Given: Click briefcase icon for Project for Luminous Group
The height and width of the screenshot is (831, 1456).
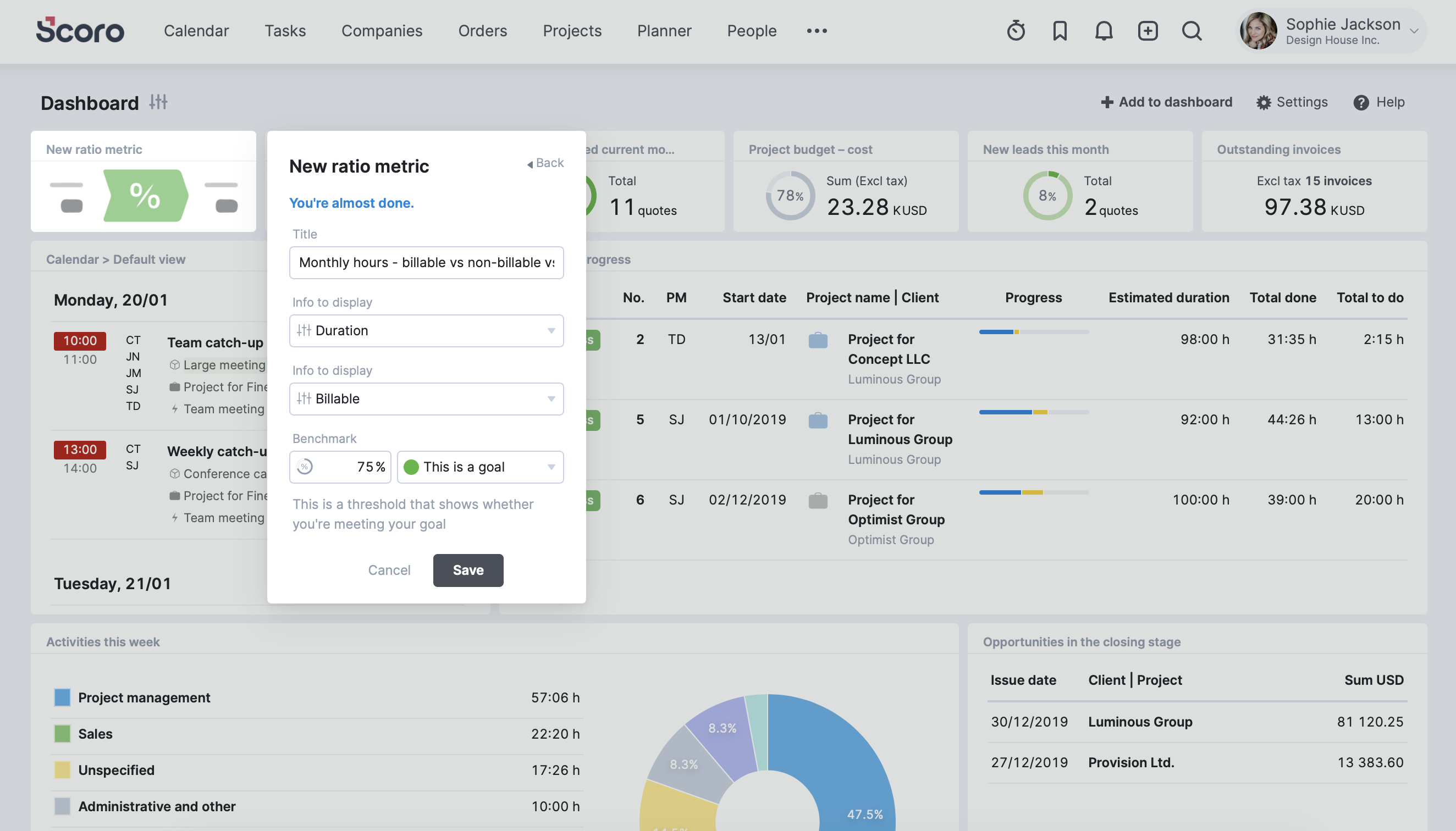Looking at the screenshot, I should (x=818, y=420).
